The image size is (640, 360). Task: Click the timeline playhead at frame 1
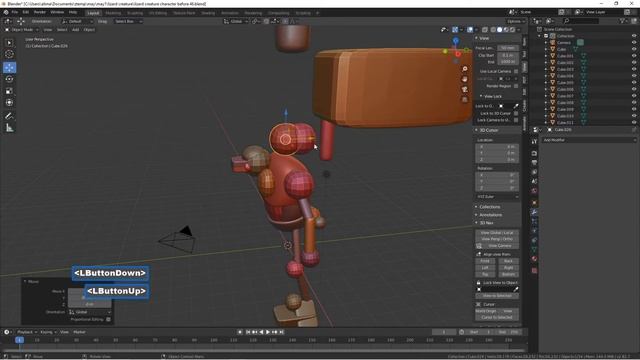pyautogui.click(x=19, y=340)
